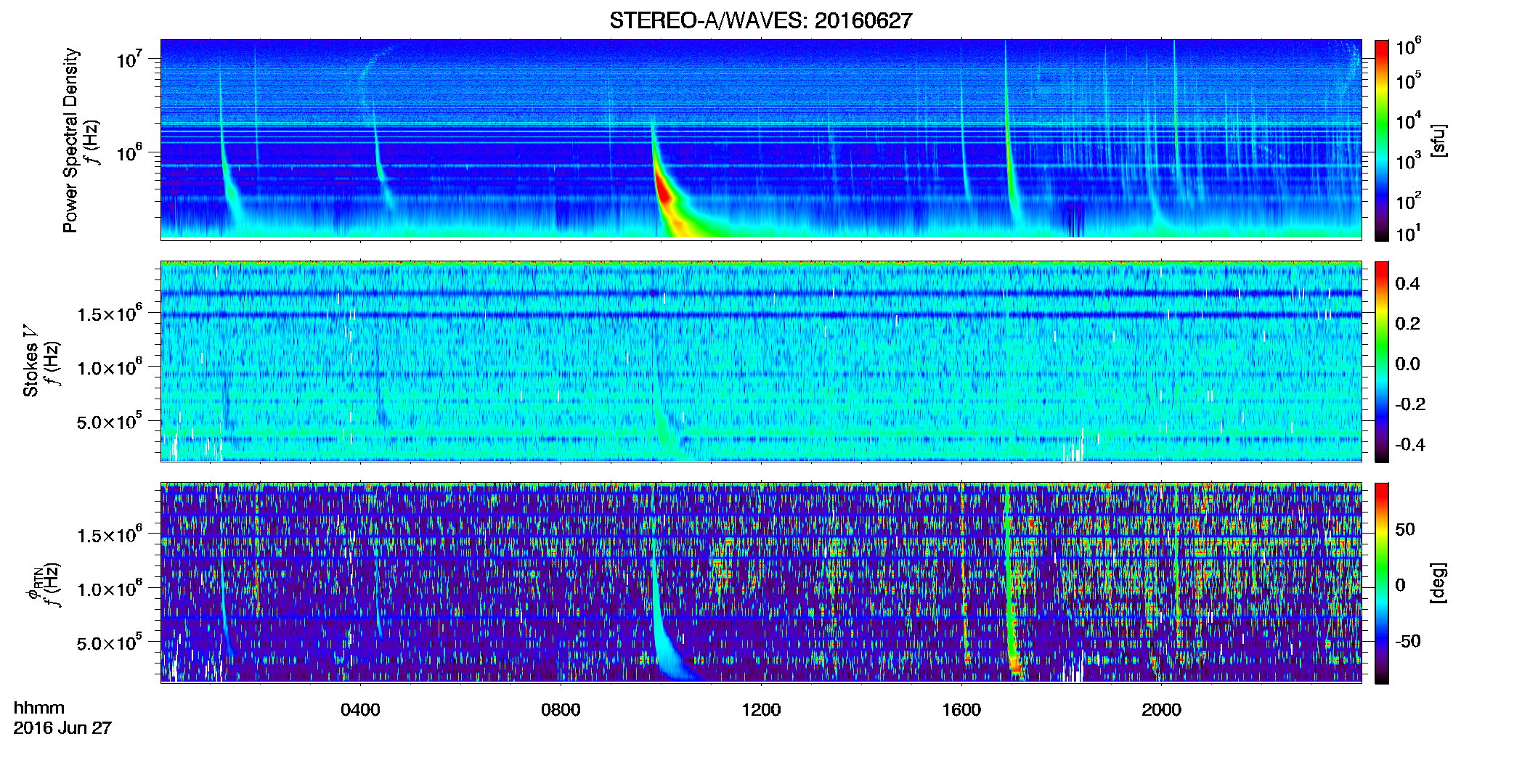Click the φ RTN axis label

34,584
